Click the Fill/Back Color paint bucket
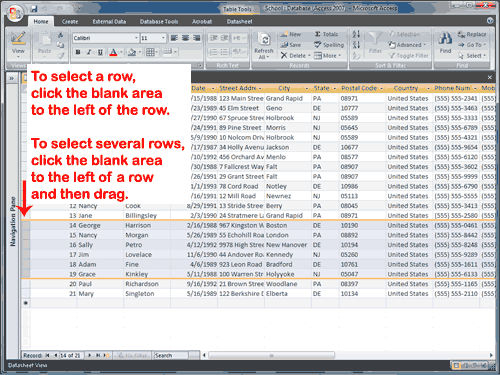The width and height of the screenshot is (500, 375). tap(132, 52)
